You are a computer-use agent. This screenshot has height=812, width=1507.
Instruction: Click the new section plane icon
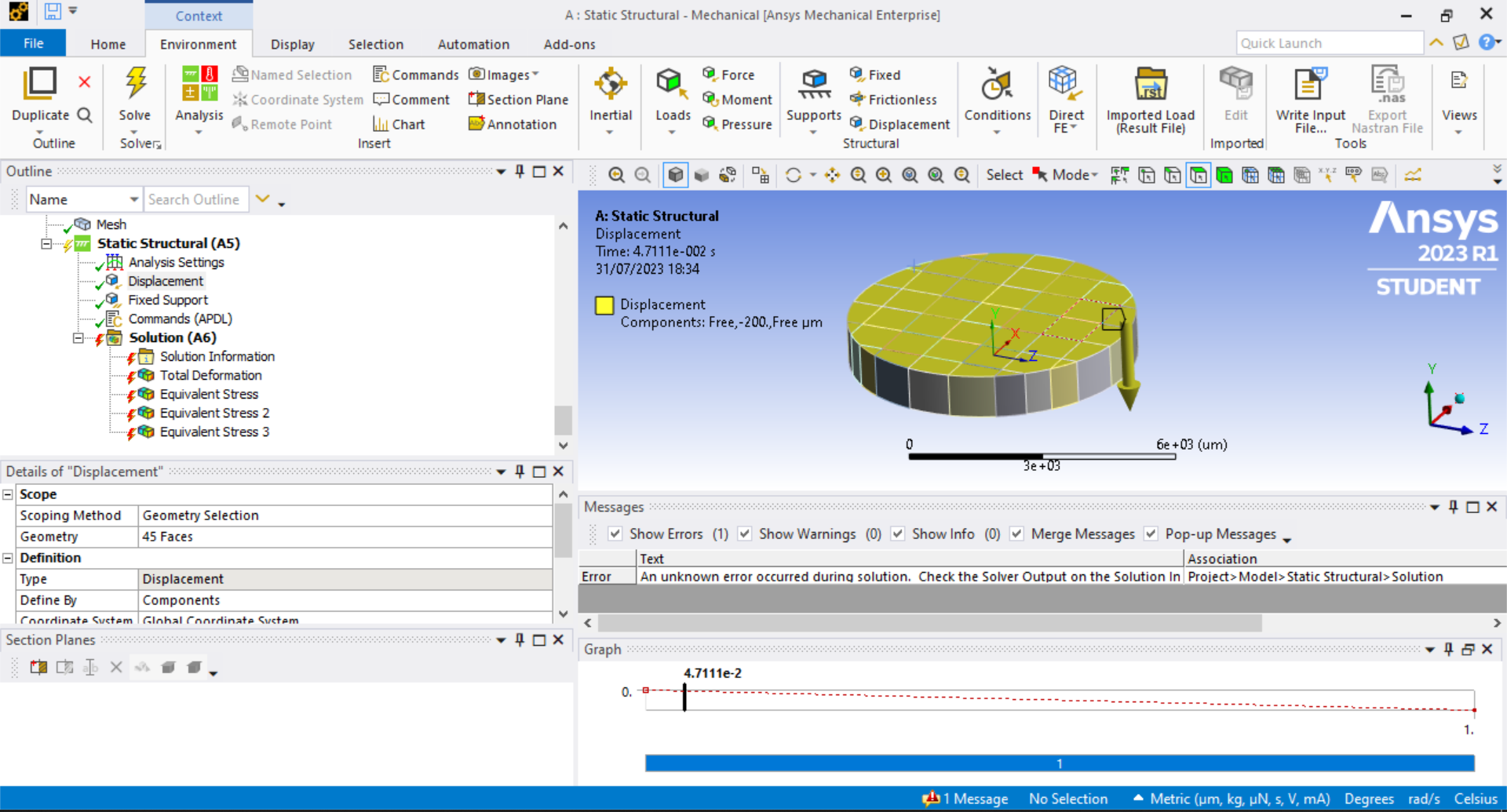[38, 668]
